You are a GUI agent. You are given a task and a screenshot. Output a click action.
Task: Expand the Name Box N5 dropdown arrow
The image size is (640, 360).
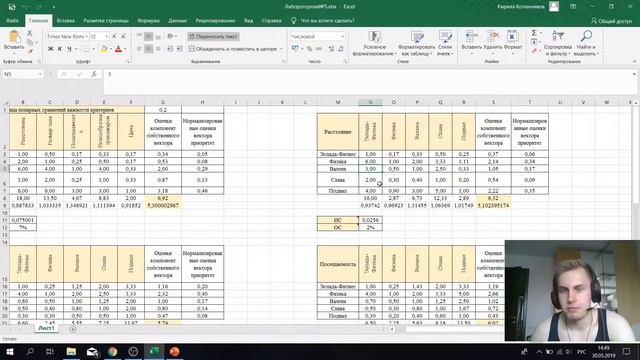(x=40, y=74)
